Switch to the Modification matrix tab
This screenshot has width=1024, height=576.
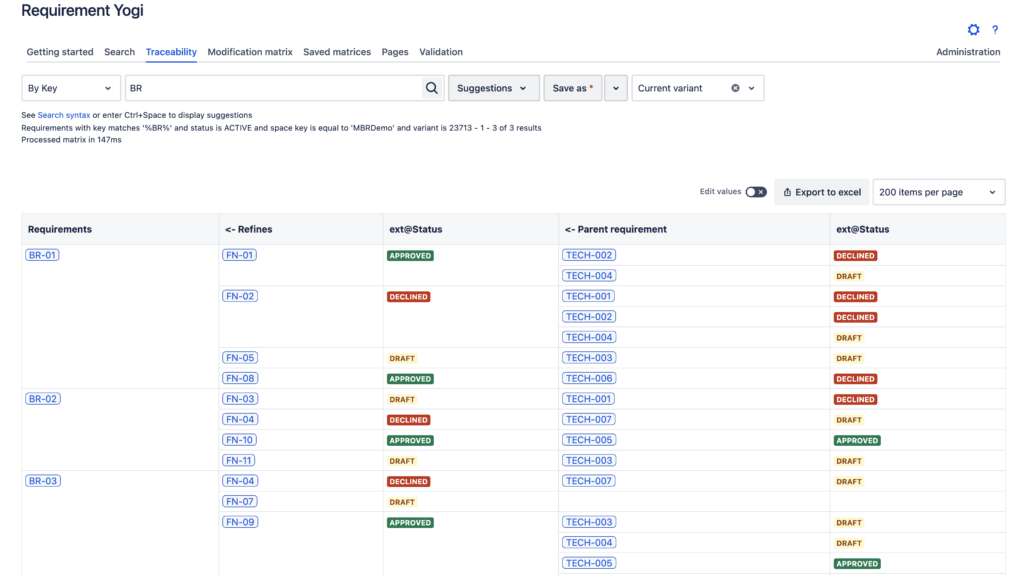tap(250, 52)
